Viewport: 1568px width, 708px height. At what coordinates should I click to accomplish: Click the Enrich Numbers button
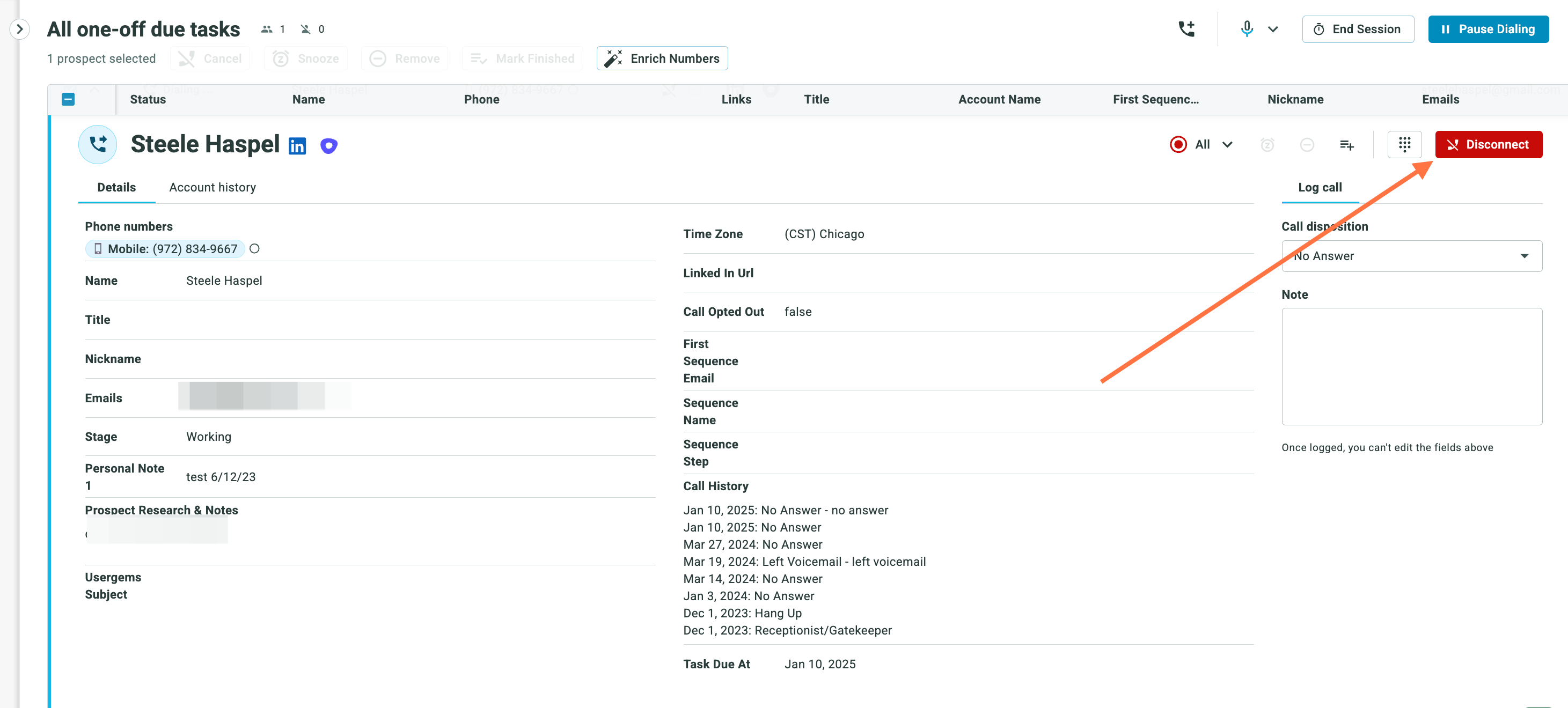[662, 58]
